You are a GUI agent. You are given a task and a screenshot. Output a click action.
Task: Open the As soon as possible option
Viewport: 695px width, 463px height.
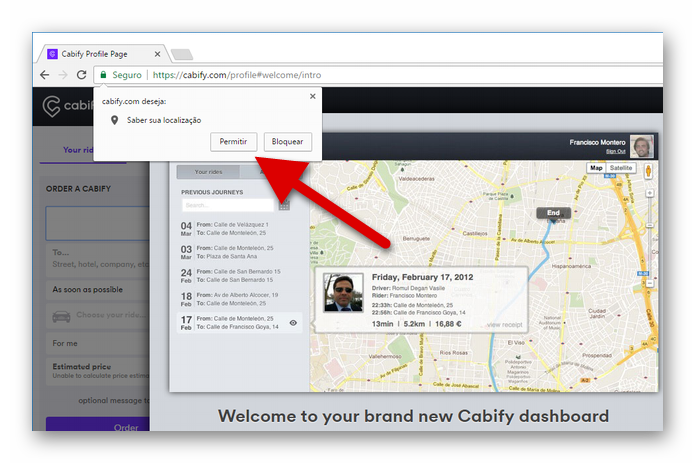[98, 289]
